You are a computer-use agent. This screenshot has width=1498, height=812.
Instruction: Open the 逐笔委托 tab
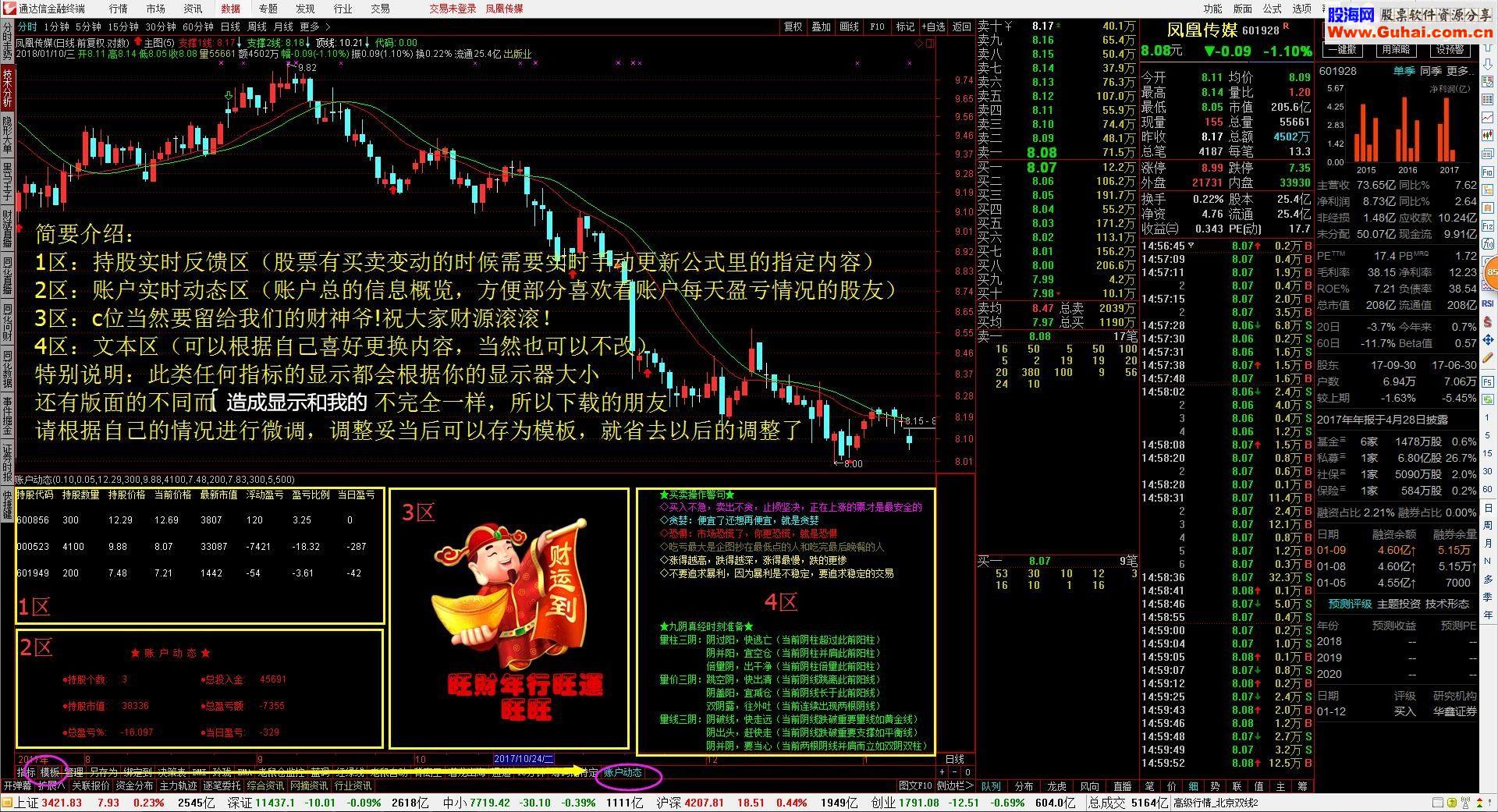click(222, 785)
